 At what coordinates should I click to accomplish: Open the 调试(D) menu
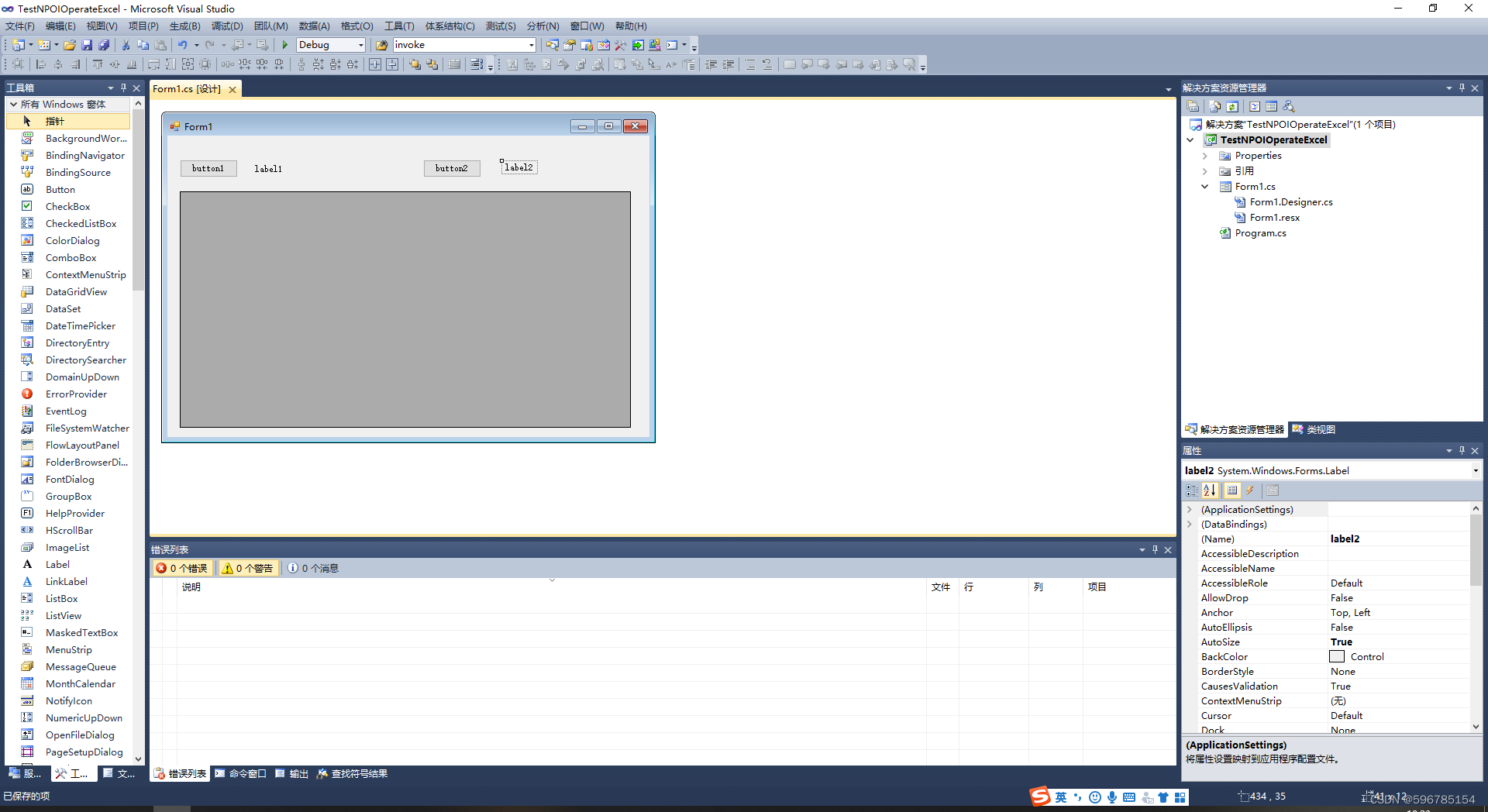227,26
